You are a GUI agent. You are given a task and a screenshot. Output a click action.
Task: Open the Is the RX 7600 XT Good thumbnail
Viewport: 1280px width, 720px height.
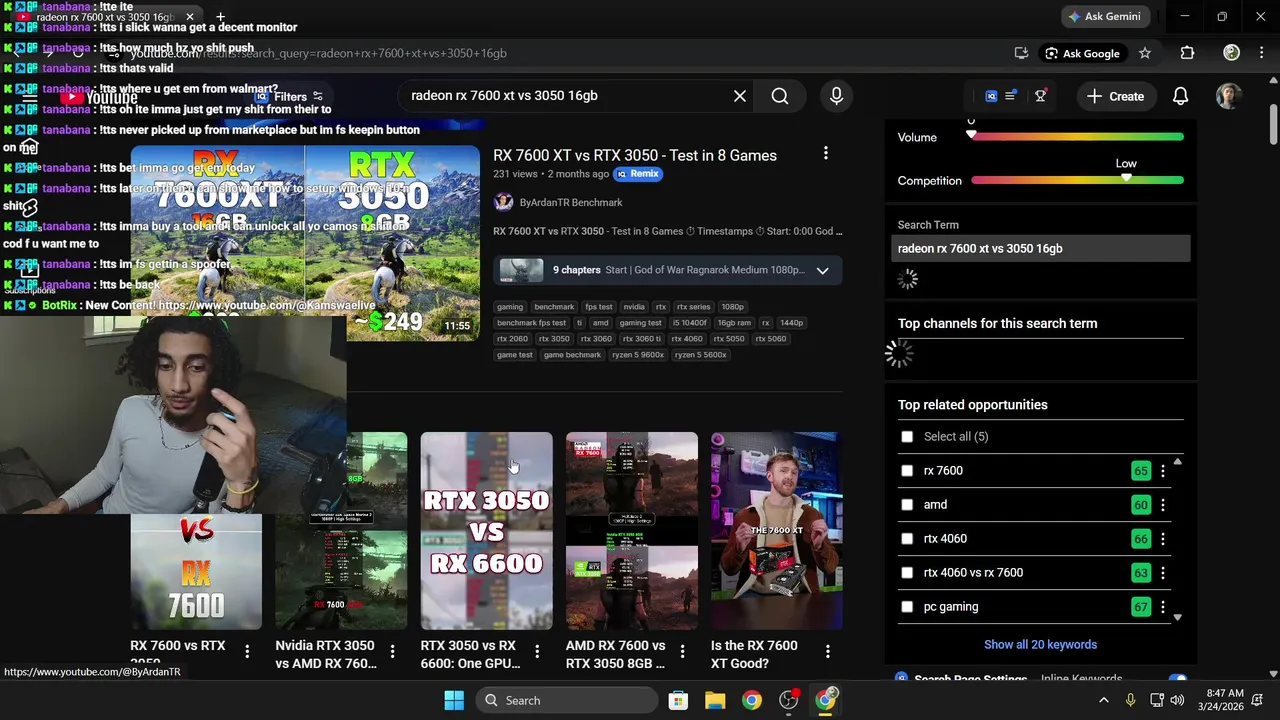[777, 531]
